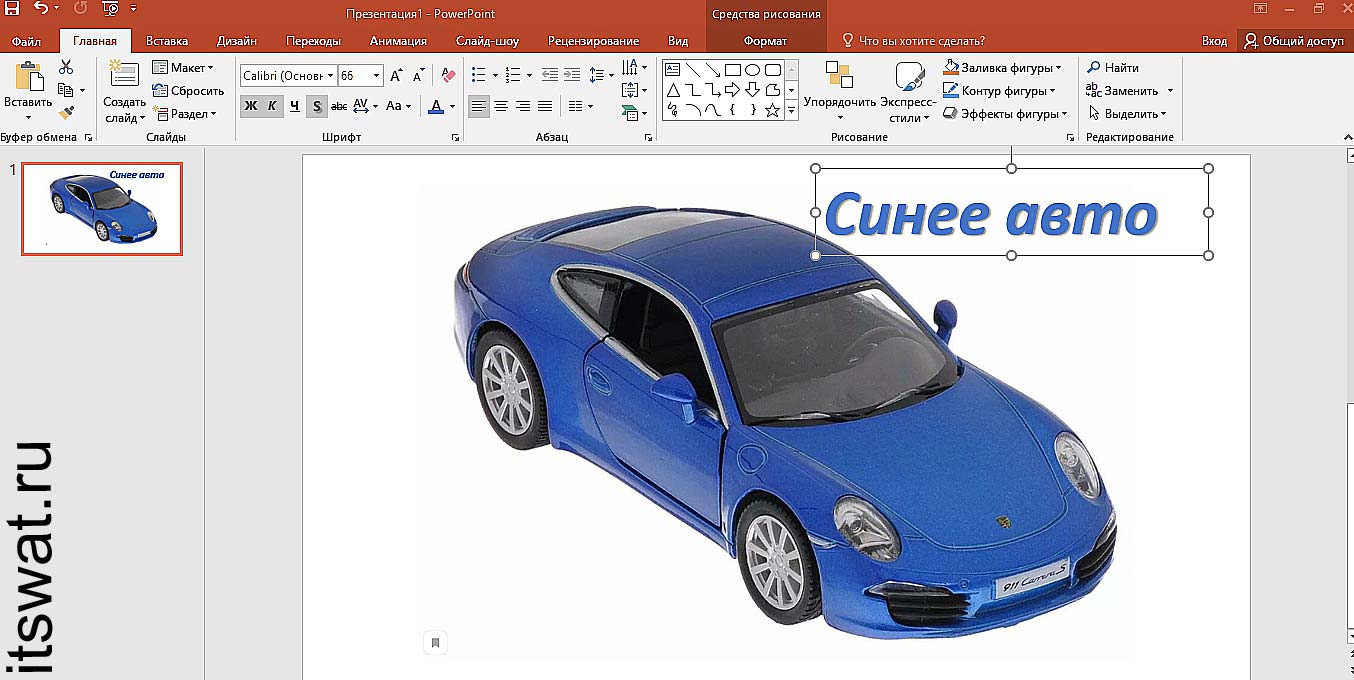
Task: Increase font size with the larger A icon
Action: click(396, 76)
